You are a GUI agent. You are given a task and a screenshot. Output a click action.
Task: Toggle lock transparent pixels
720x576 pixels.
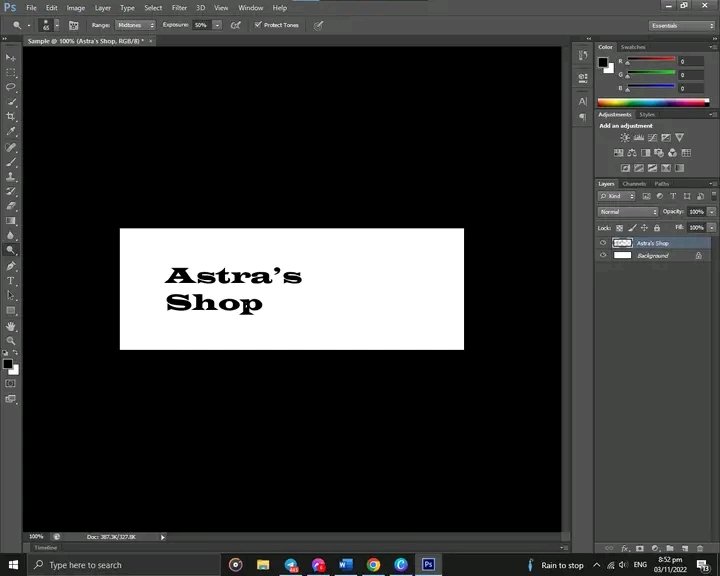coord(619,228)
